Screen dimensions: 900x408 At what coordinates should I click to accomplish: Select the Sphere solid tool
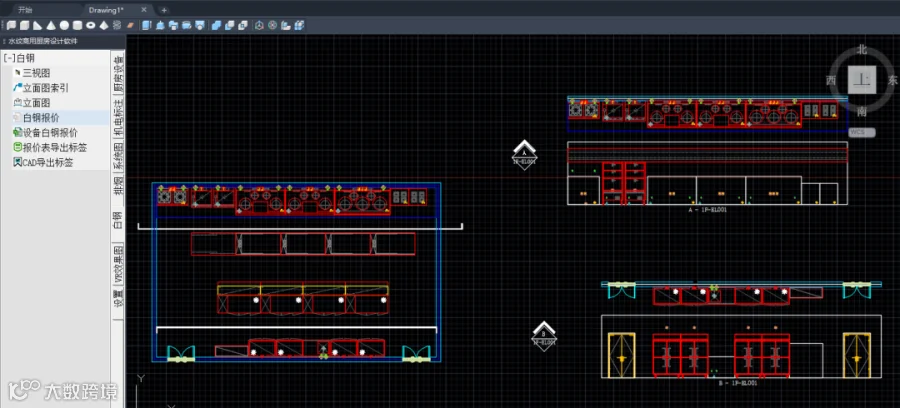pos(64,25)
